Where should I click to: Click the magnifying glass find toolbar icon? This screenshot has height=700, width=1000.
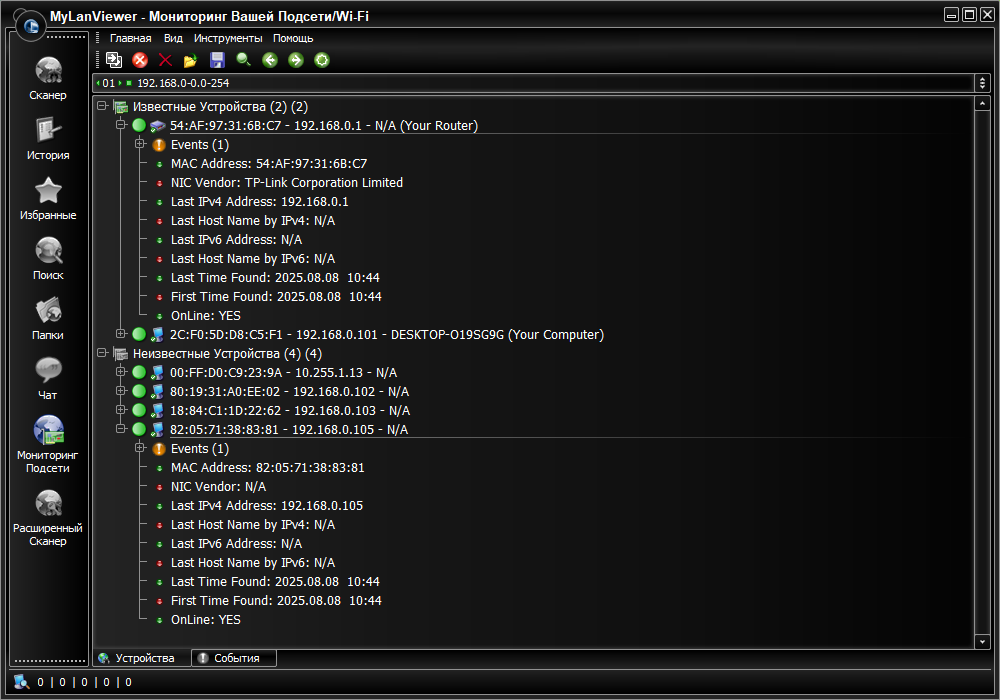point(244,60)
